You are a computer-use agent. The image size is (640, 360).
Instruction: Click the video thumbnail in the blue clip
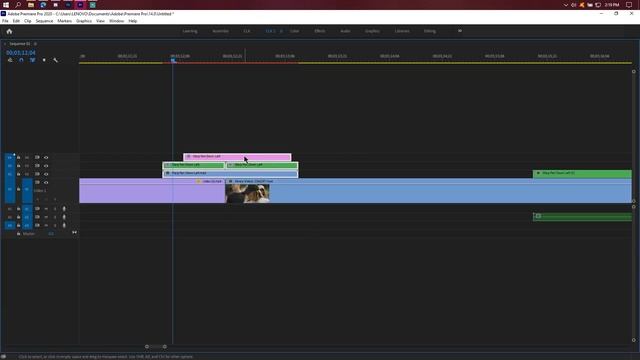coord(247,193)
